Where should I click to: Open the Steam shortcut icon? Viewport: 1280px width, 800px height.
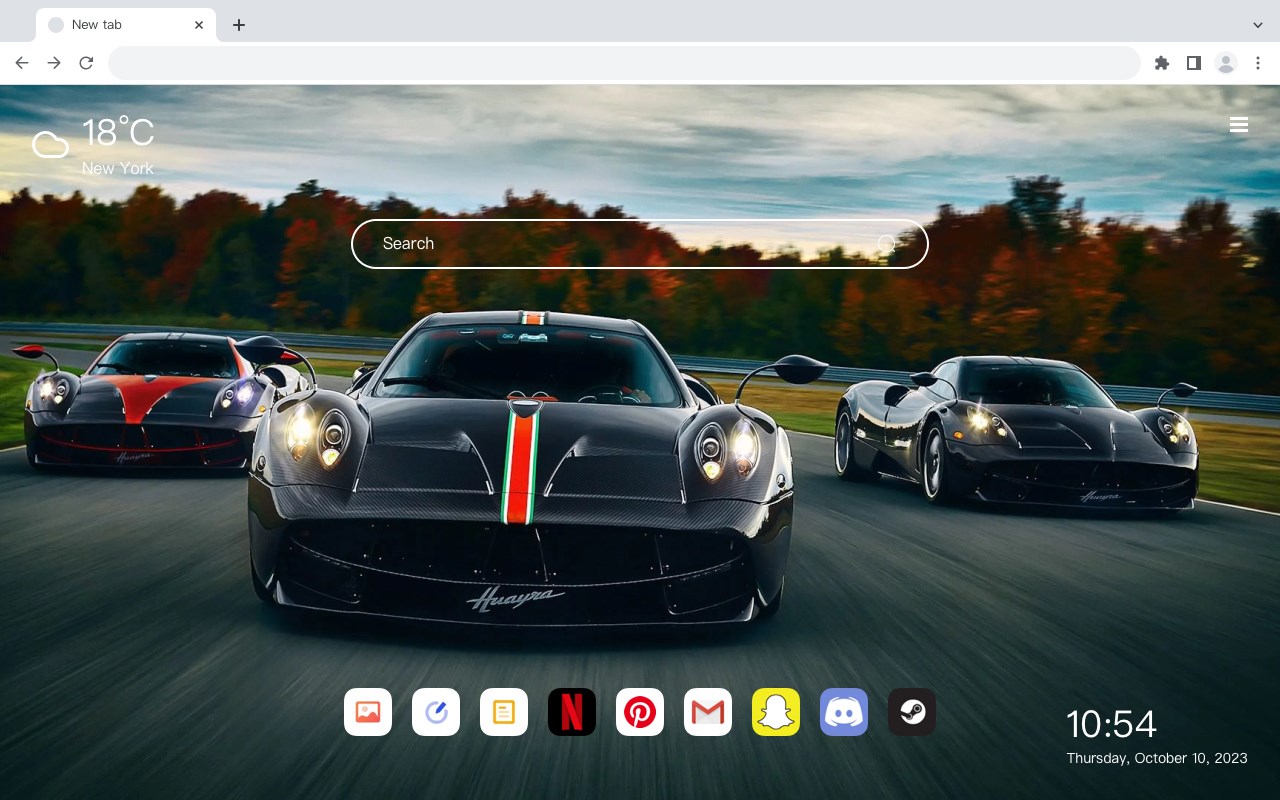tap(912, 712)
